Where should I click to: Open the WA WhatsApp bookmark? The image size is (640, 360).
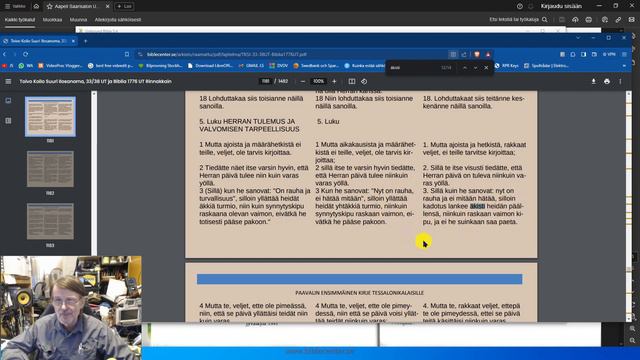point(25,65)
